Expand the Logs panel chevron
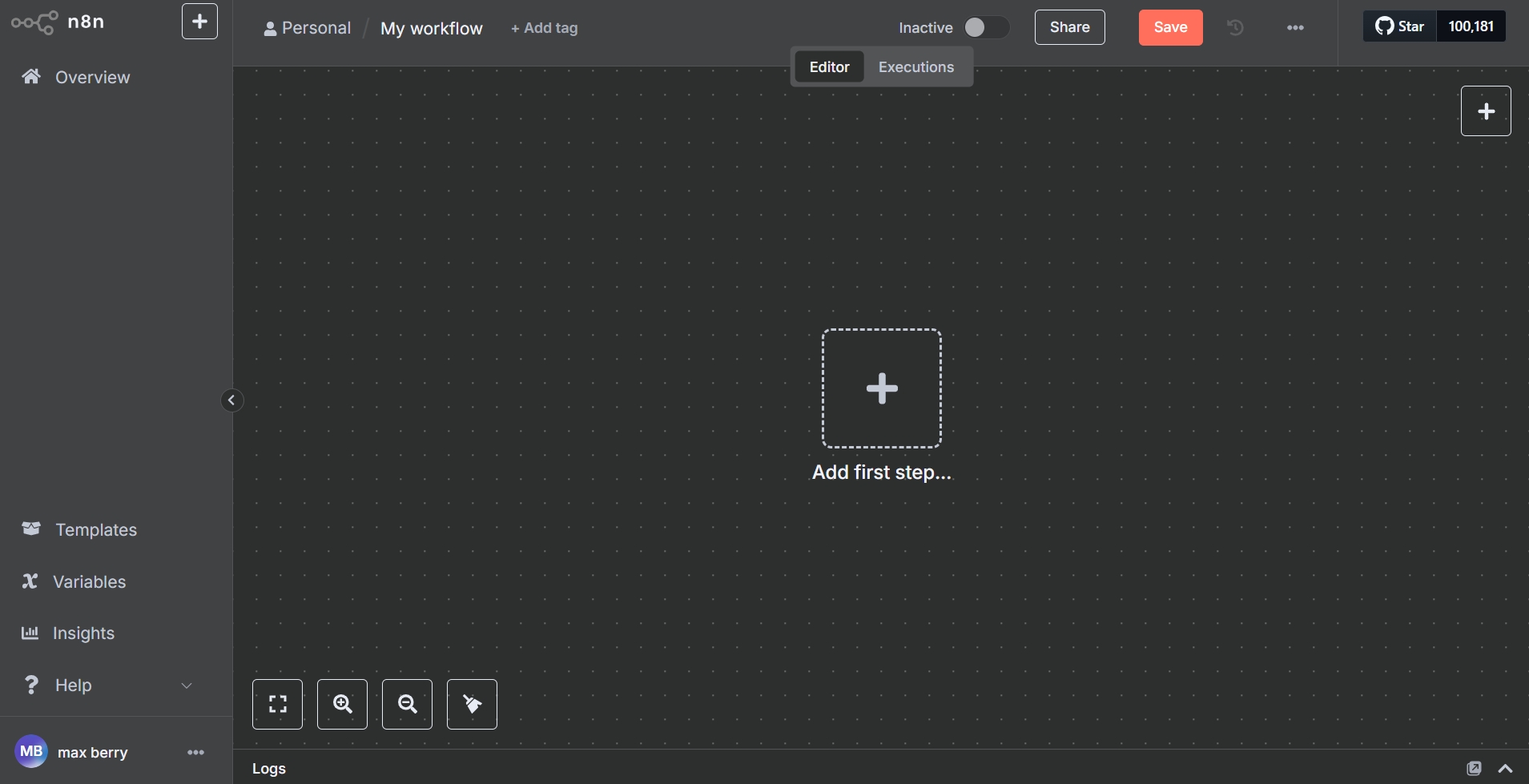Viewport: 1529px width, 784px height. pos(1505,768)
